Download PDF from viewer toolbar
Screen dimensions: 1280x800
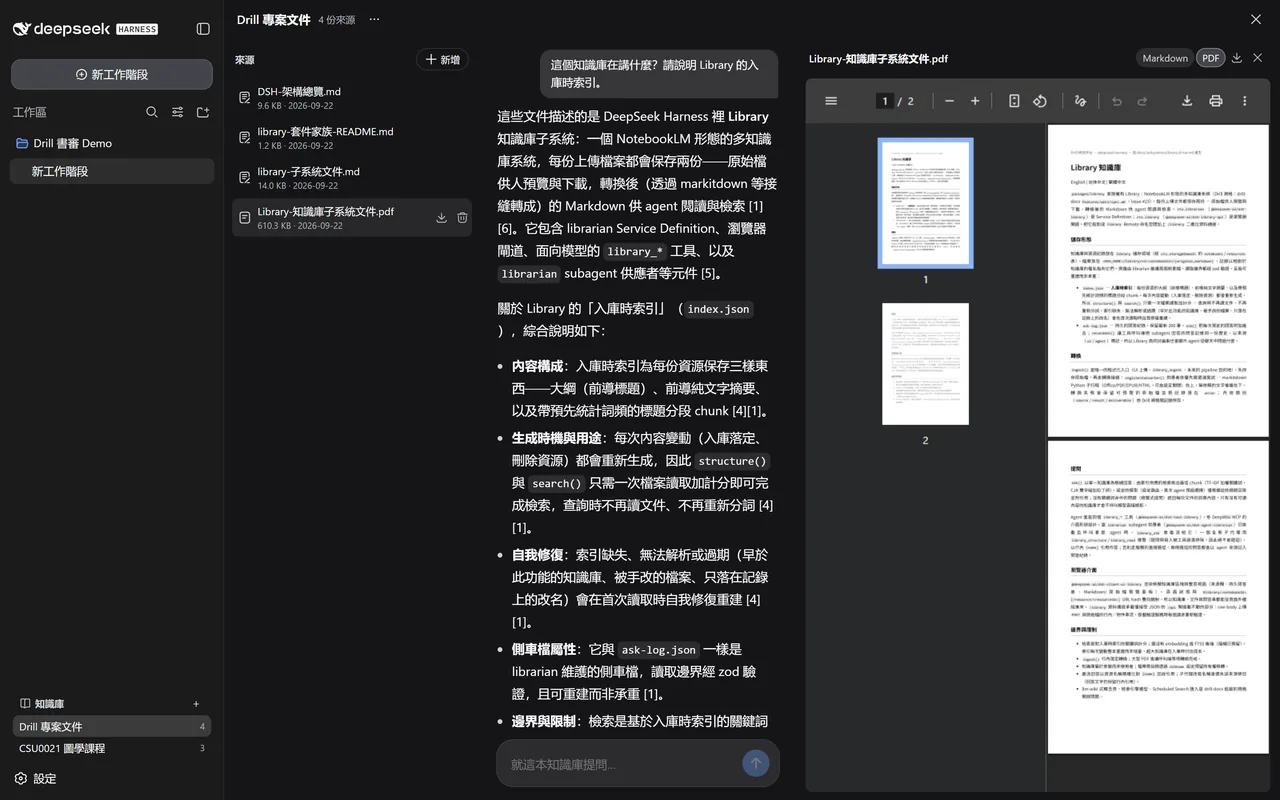point(1187,101)
